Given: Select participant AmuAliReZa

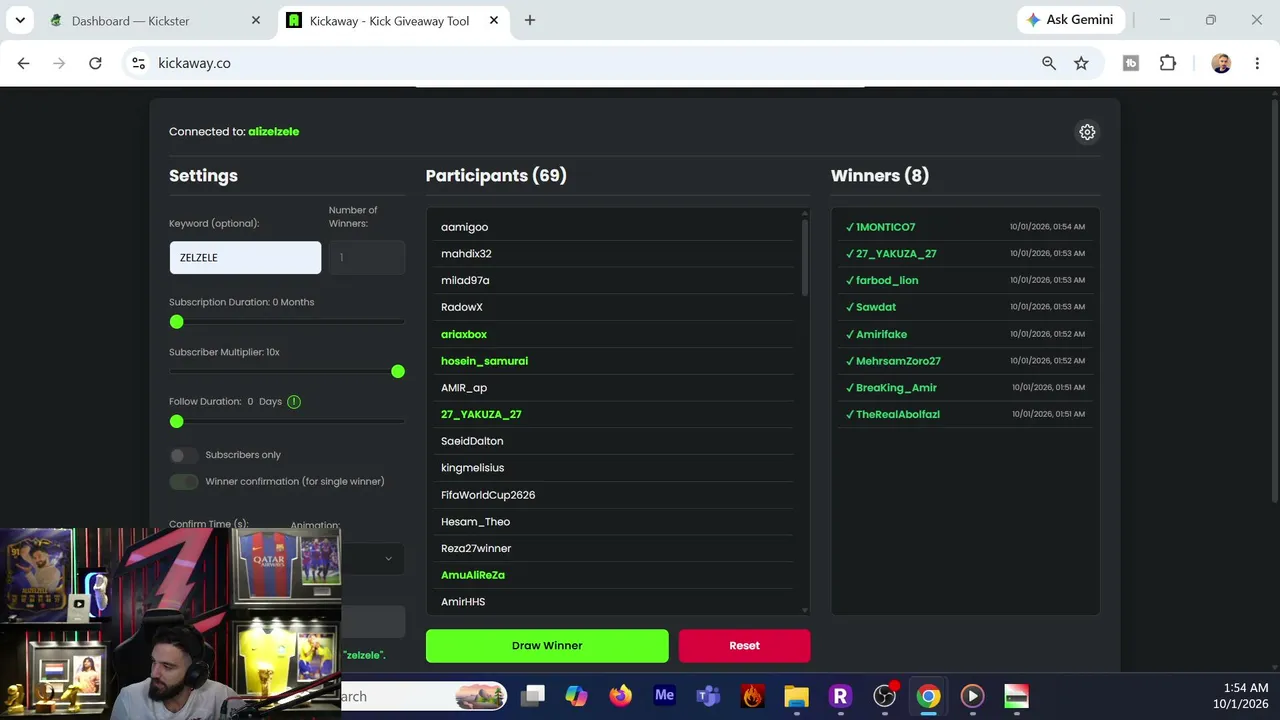Looking at the screenshot, I should (x=473, y=575).
